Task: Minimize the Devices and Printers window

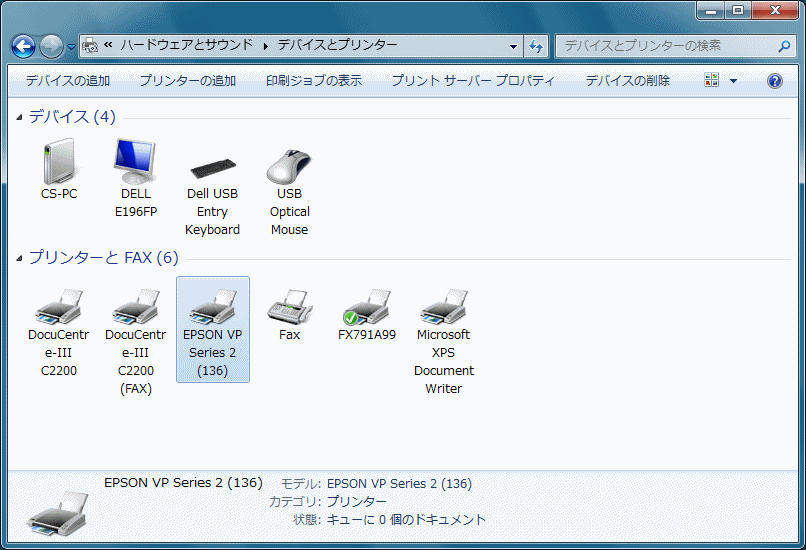Action: point(711,10)
